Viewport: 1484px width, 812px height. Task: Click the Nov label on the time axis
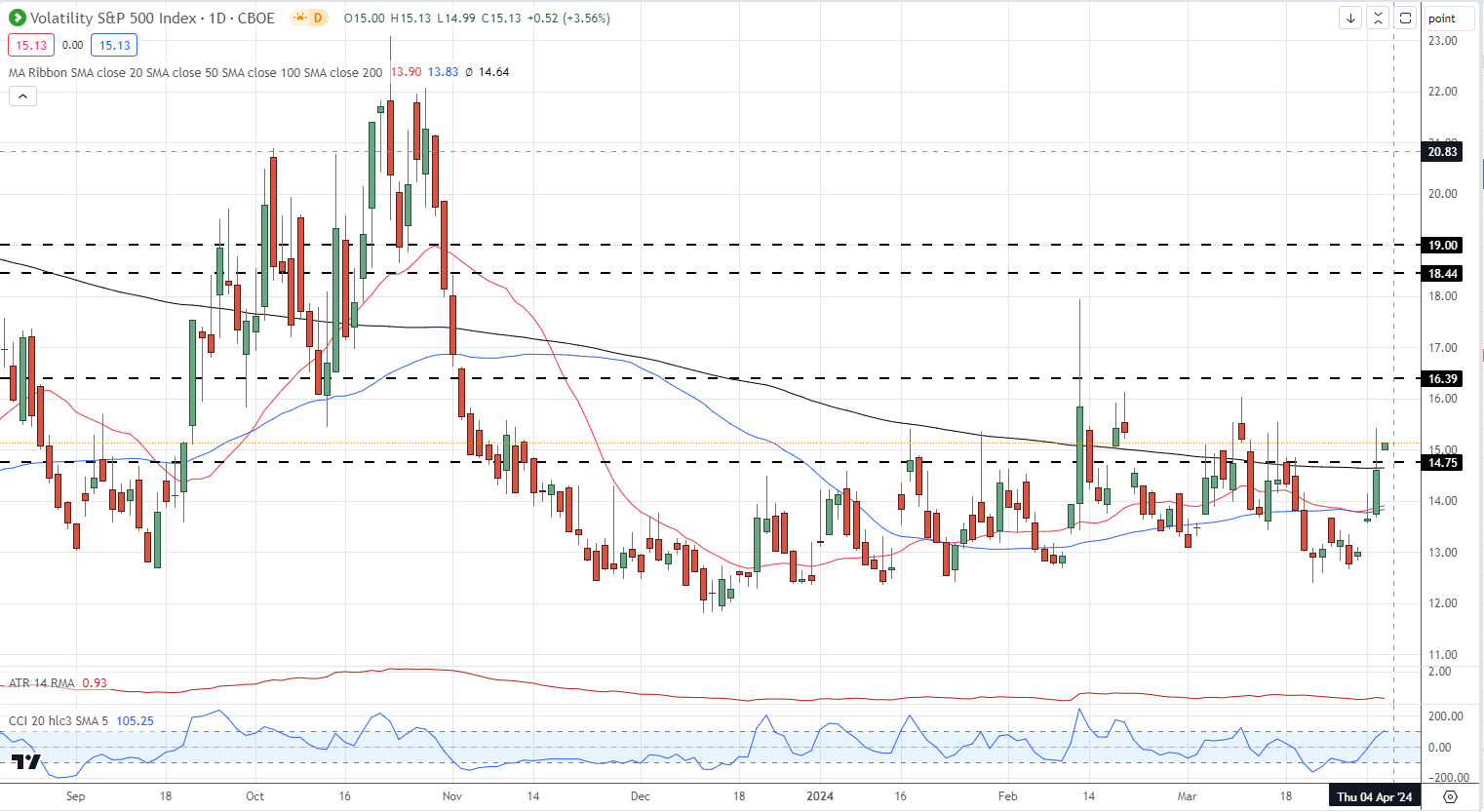pyautogui.click(x=451, y=796)
